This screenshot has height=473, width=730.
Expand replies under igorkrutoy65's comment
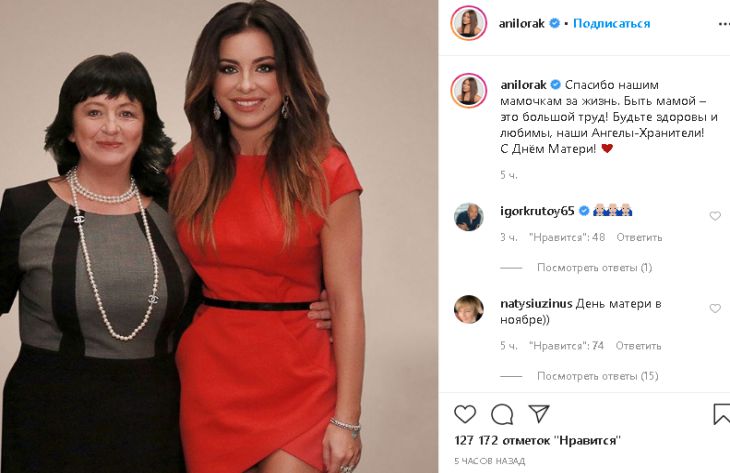pos(595,268)
